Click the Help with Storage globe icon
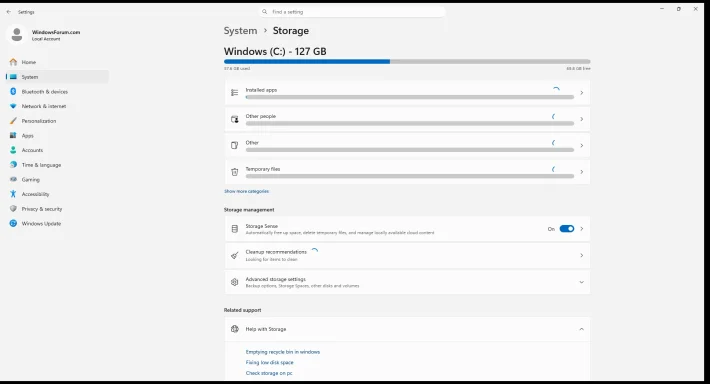710x384 pixels. point(235,329)
